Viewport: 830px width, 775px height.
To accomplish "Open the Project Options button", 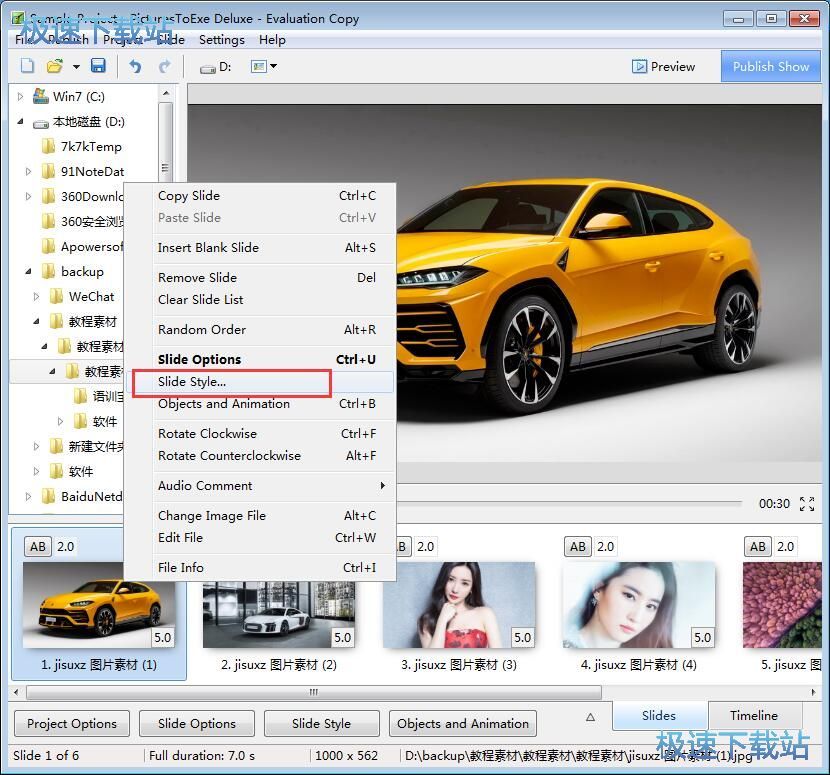I will point(72,724).
